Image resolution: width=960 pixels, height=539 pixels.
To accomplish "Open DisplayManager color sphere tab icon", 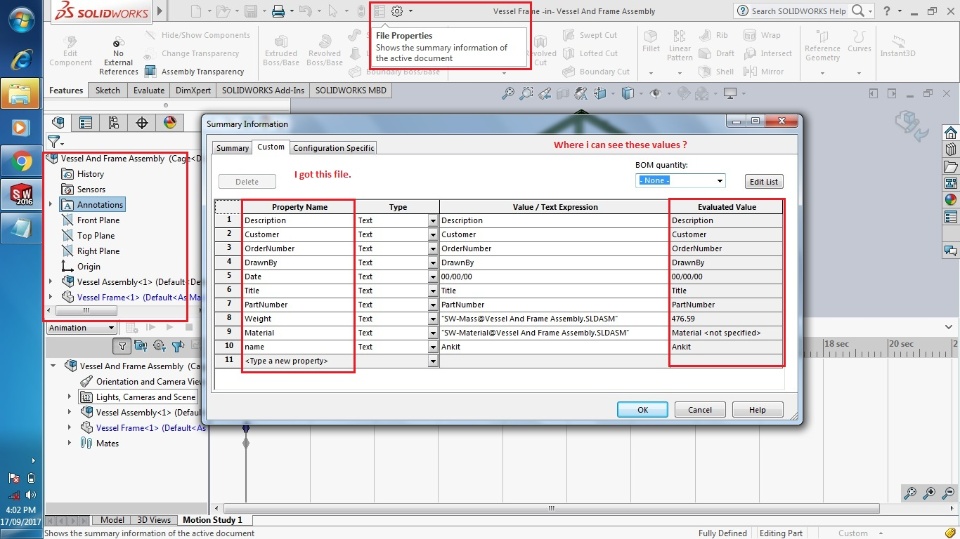I will (170, 122).
